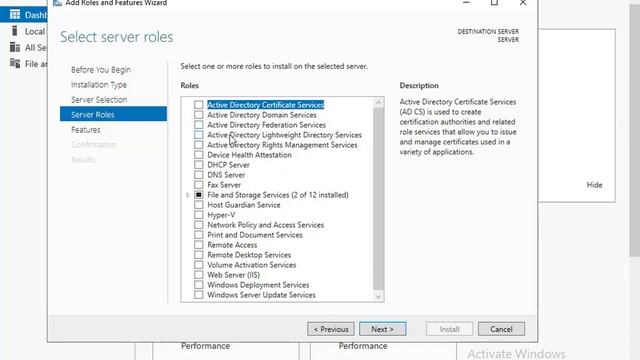Click the roles list scrollbar thumb
Image resolution: width=640 pixels, height=360 pixels.
378,199
